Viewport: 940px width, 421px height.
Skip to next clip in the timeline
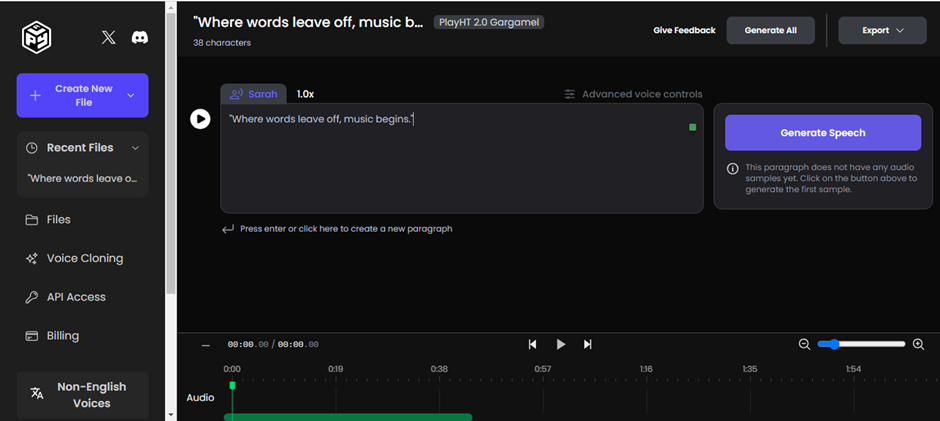click(x=588, y=344)
